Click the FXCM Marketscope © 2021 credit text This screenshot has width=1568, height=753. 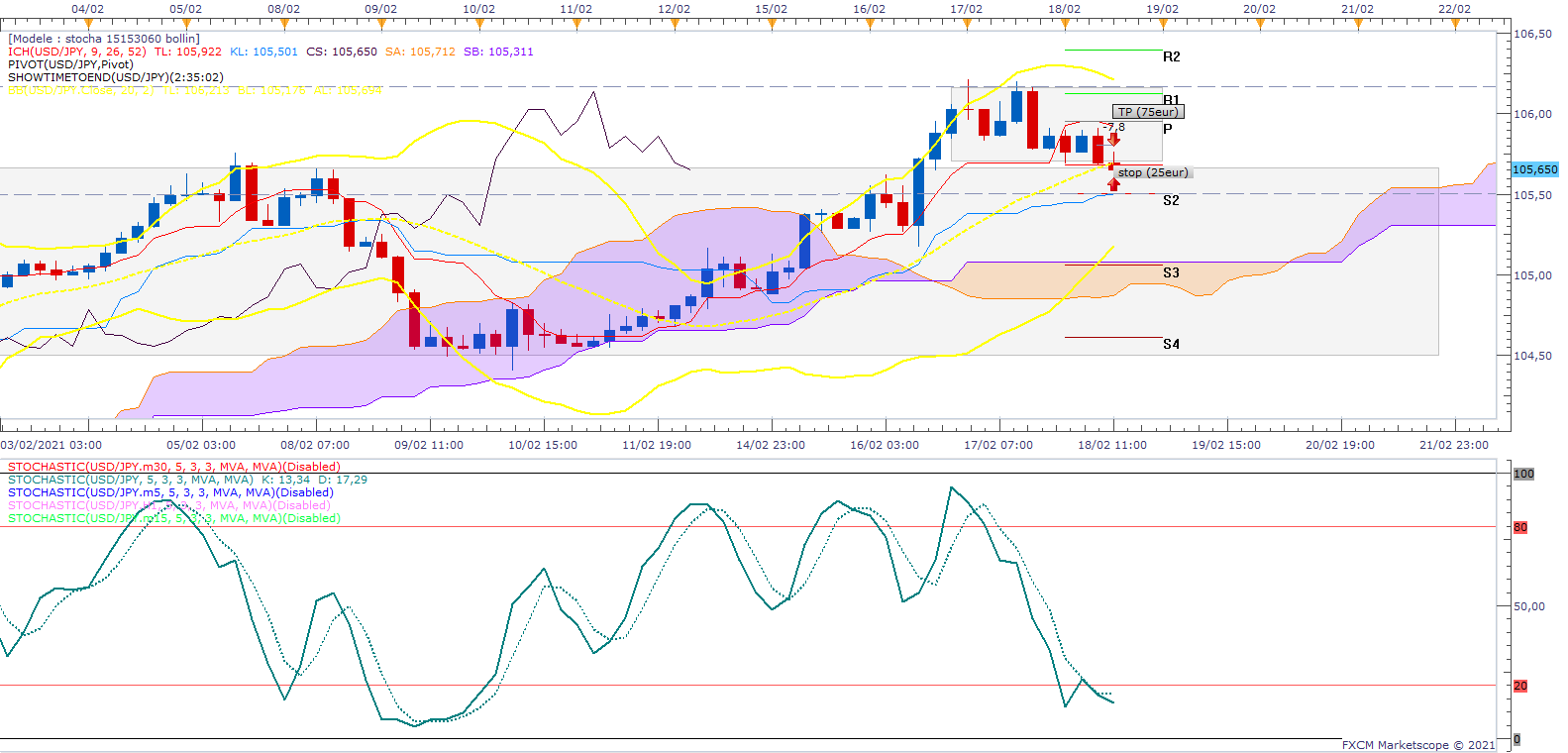click(1419, 745)
